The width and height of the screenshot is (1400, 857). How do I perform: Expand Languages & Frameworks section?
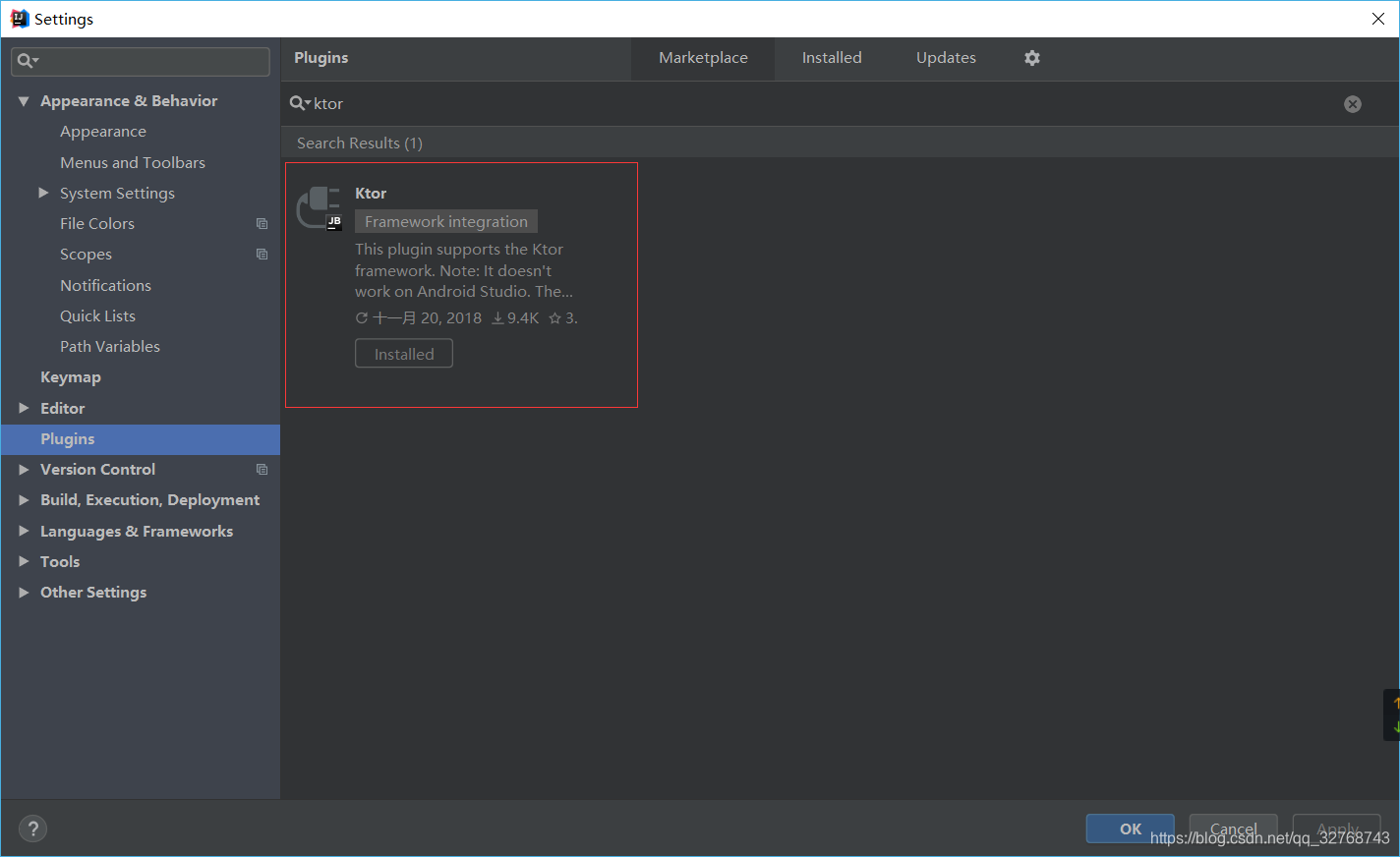(24, 531)
